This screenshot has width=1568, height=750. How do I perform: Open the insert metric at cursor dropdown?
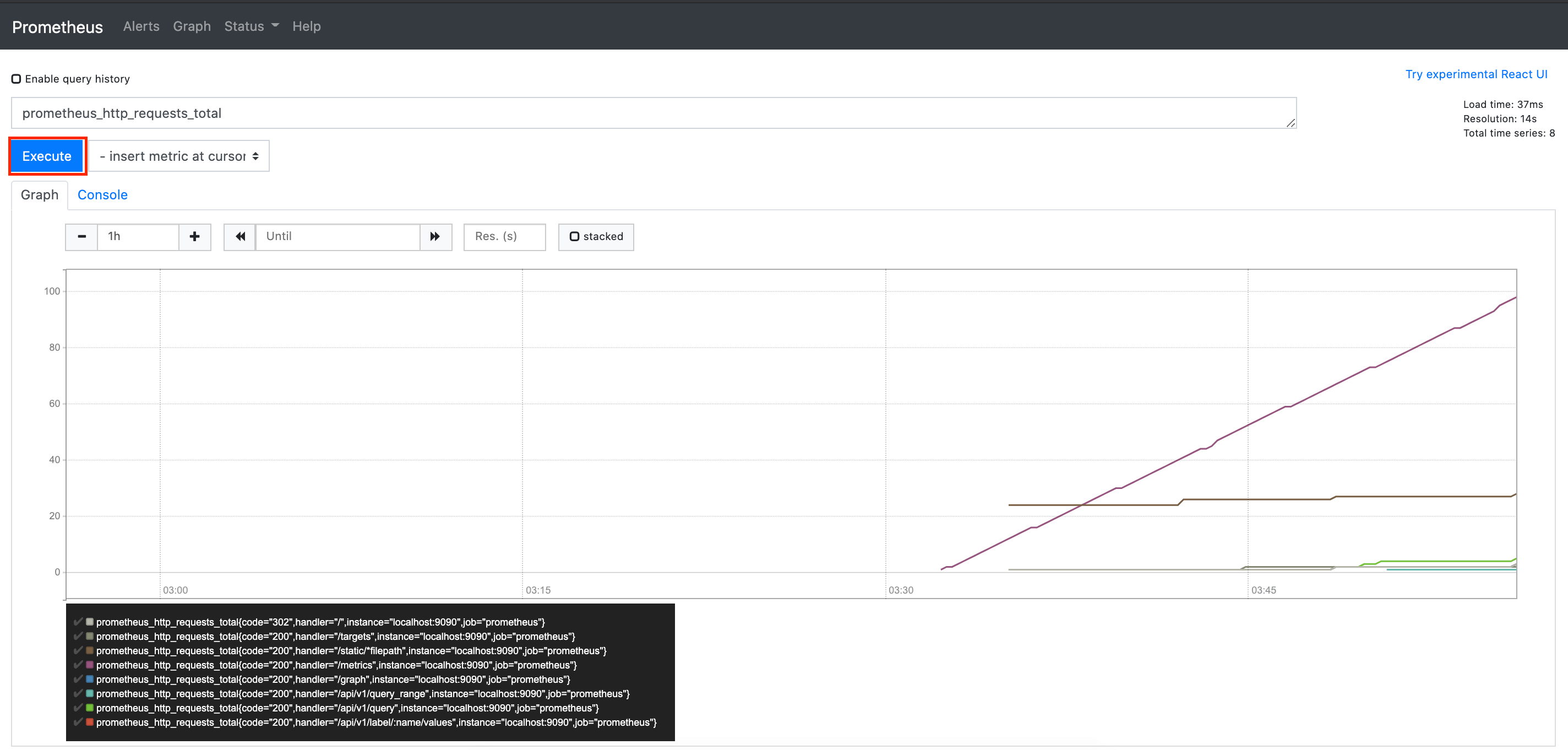click(179, 156)
